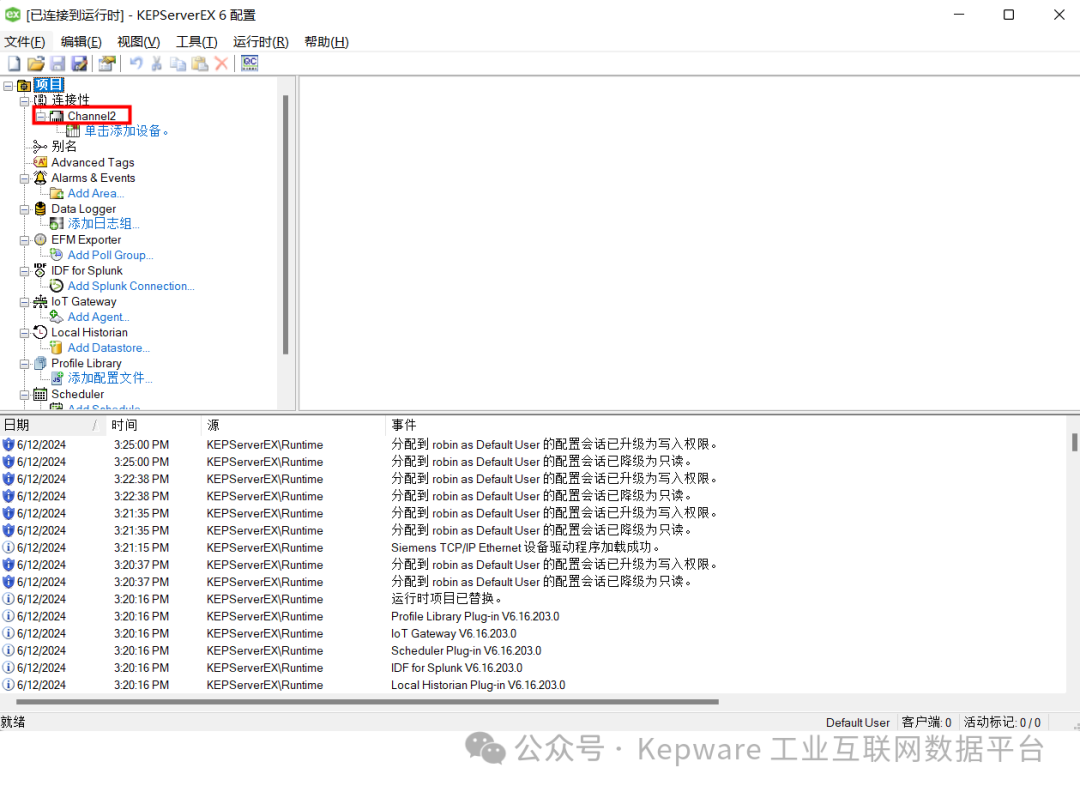Click the Save project toolbar icon
1080x792 pixels.
tap(58, 64)
